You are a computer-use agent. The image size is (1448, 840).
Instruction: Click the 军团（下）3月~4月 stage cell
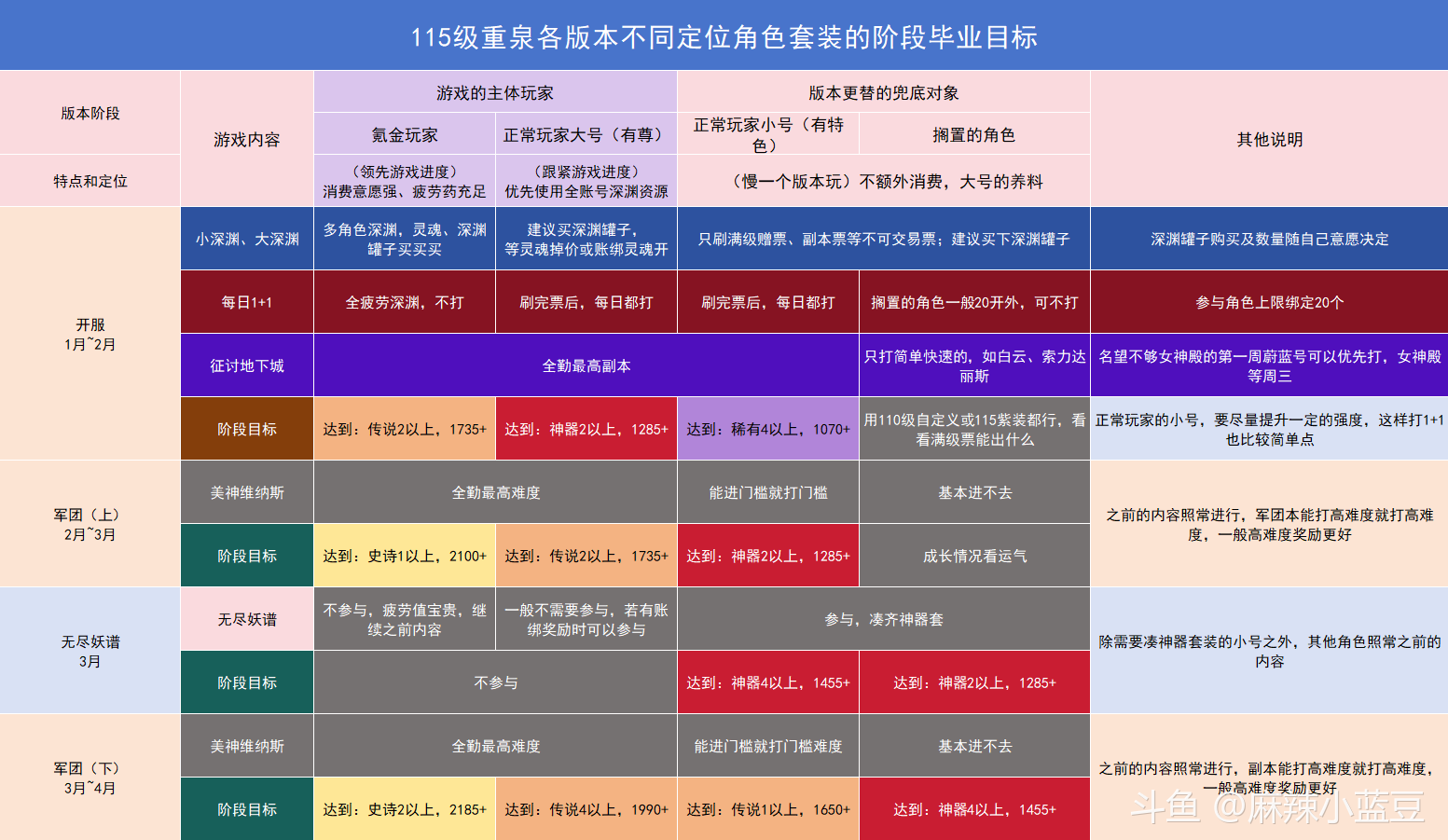pos(90,778)
